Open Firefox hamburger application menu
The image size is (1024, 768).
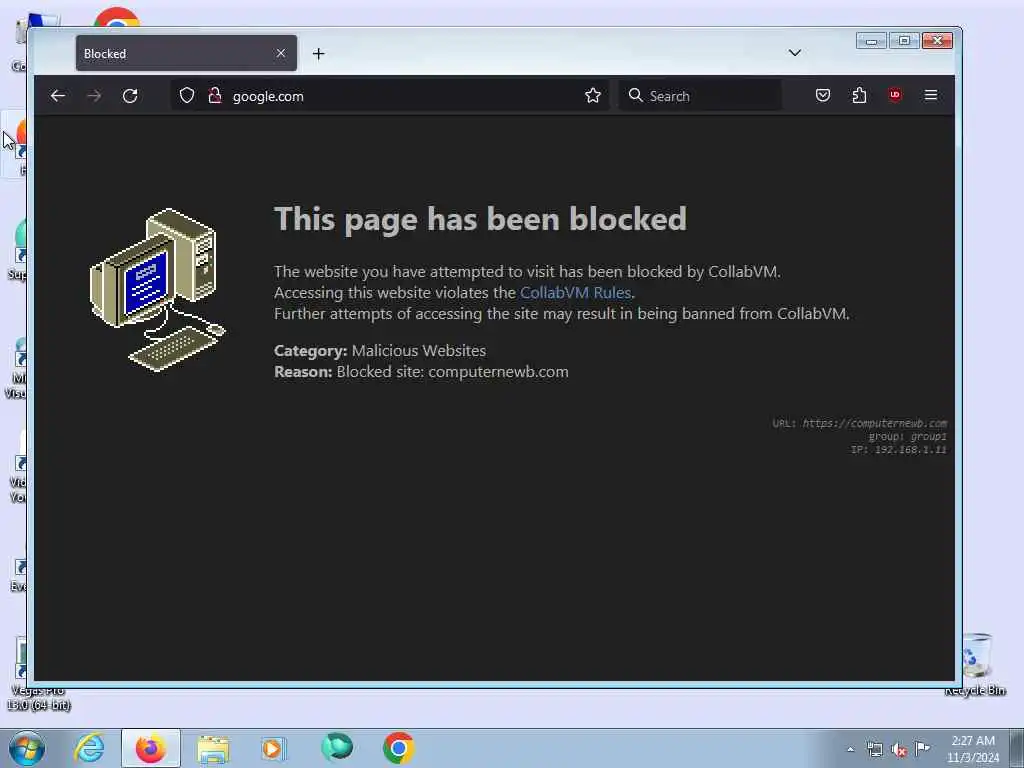click(931, 95)
